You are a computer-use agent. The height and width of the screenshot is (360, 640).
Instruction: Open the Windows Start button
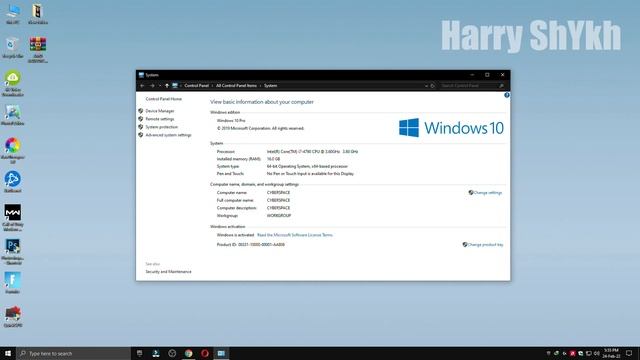pyautogui.click(x=8, y=353)
